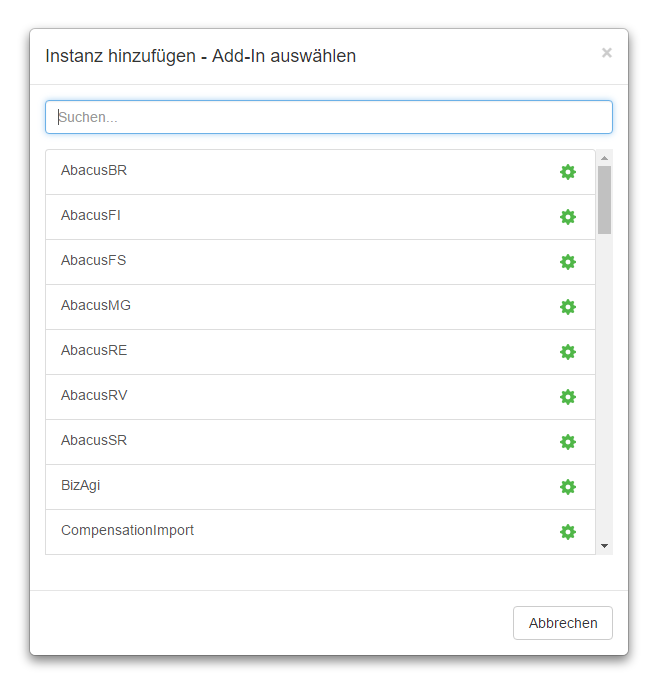This screenshot has height=693, width=663.
Task: Click the list scrollbar up arrow
Action: click(604, 158)
